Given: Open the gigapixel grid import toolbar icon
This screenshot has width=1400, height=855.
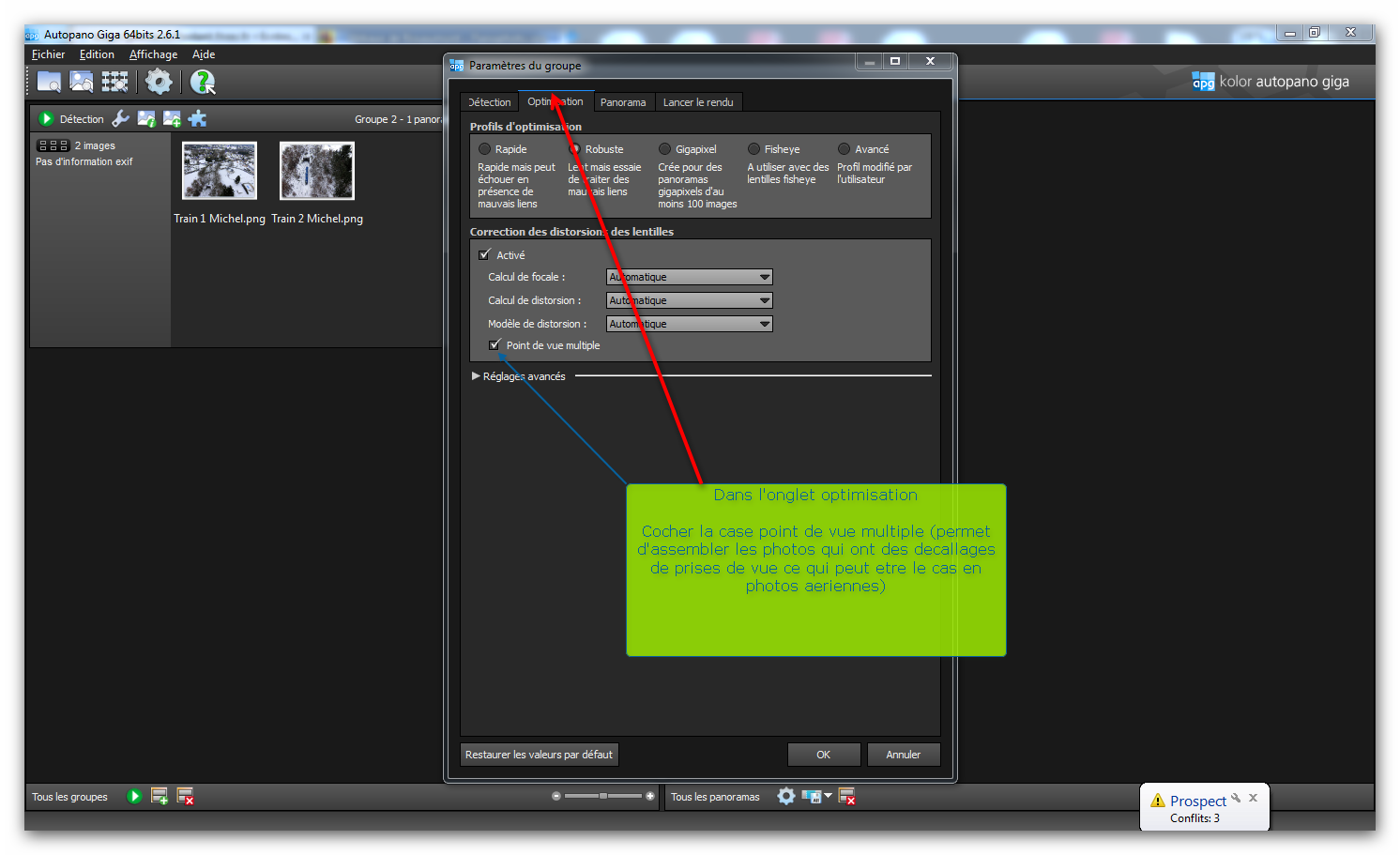Looking at the screenshot, I should coord(114,82).
